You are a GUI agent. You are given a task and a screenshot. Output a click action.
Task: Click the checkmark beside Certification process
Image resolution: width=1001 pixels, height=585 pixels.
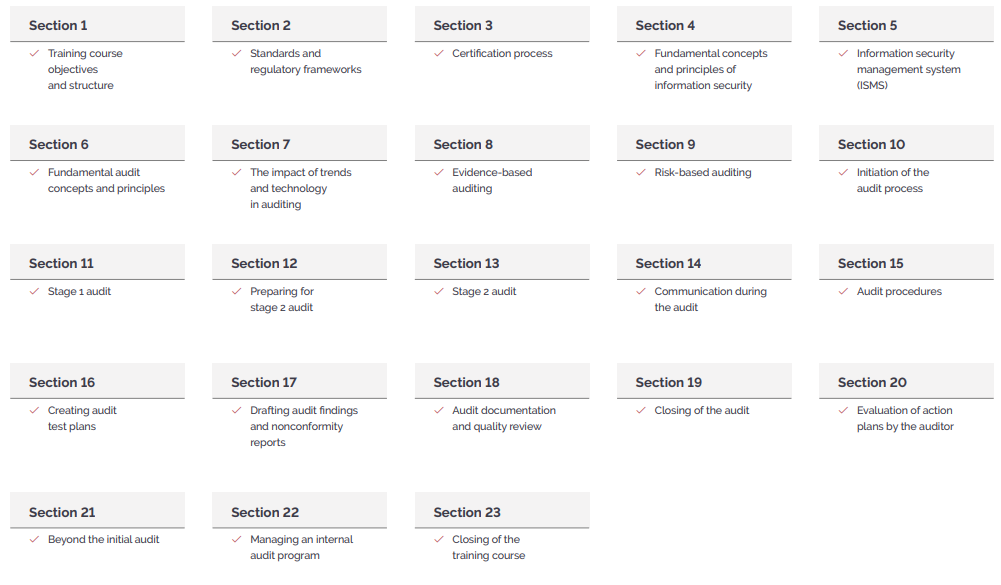(x=439, y=54)
